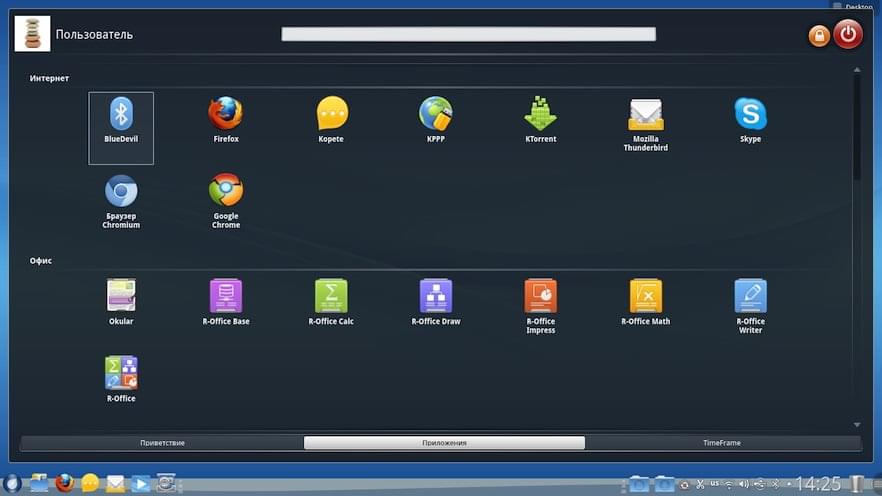Viewport: 882px width, 496px height.
Task: Click the volume speaker tray icon
Action: pos(744,484)
